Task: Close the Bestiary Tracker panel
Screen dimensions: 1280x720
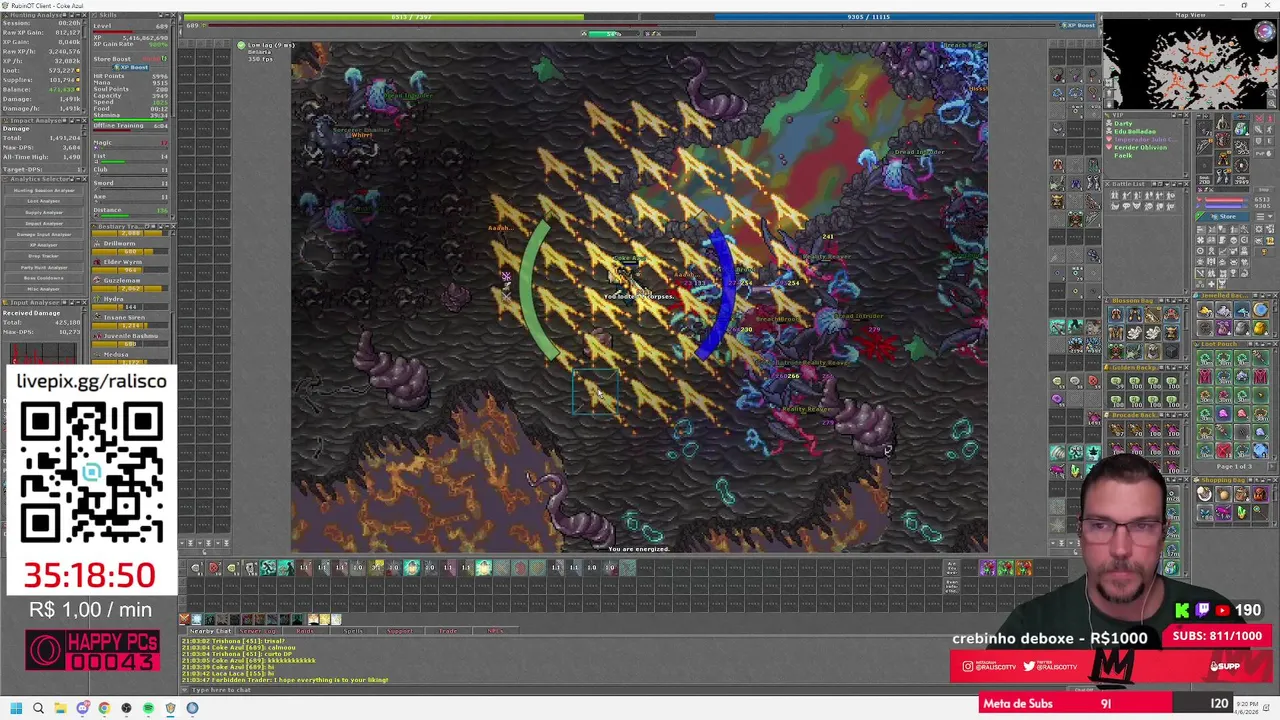Action: point(173,226)
